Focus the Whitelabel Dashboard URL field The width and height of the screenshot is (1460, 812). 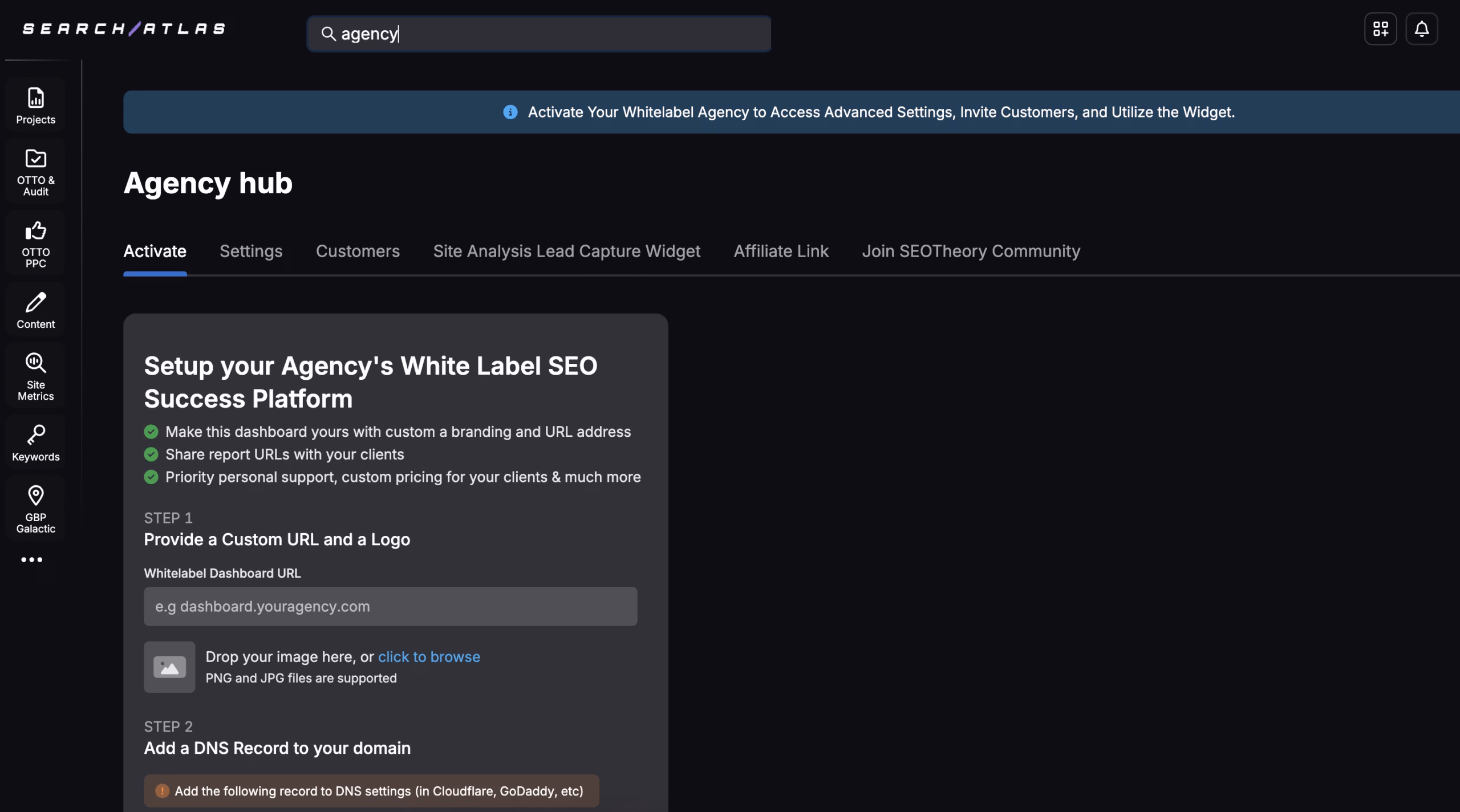pyautogui.click(x=390, y=607)
